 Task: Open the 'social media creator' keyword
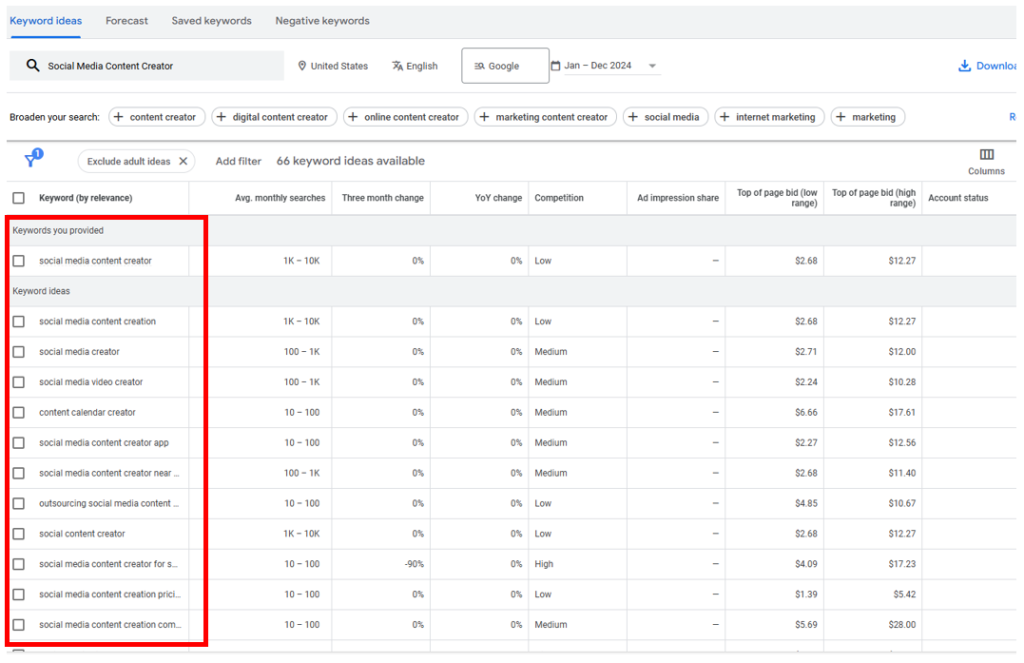(x=79, y=352)
